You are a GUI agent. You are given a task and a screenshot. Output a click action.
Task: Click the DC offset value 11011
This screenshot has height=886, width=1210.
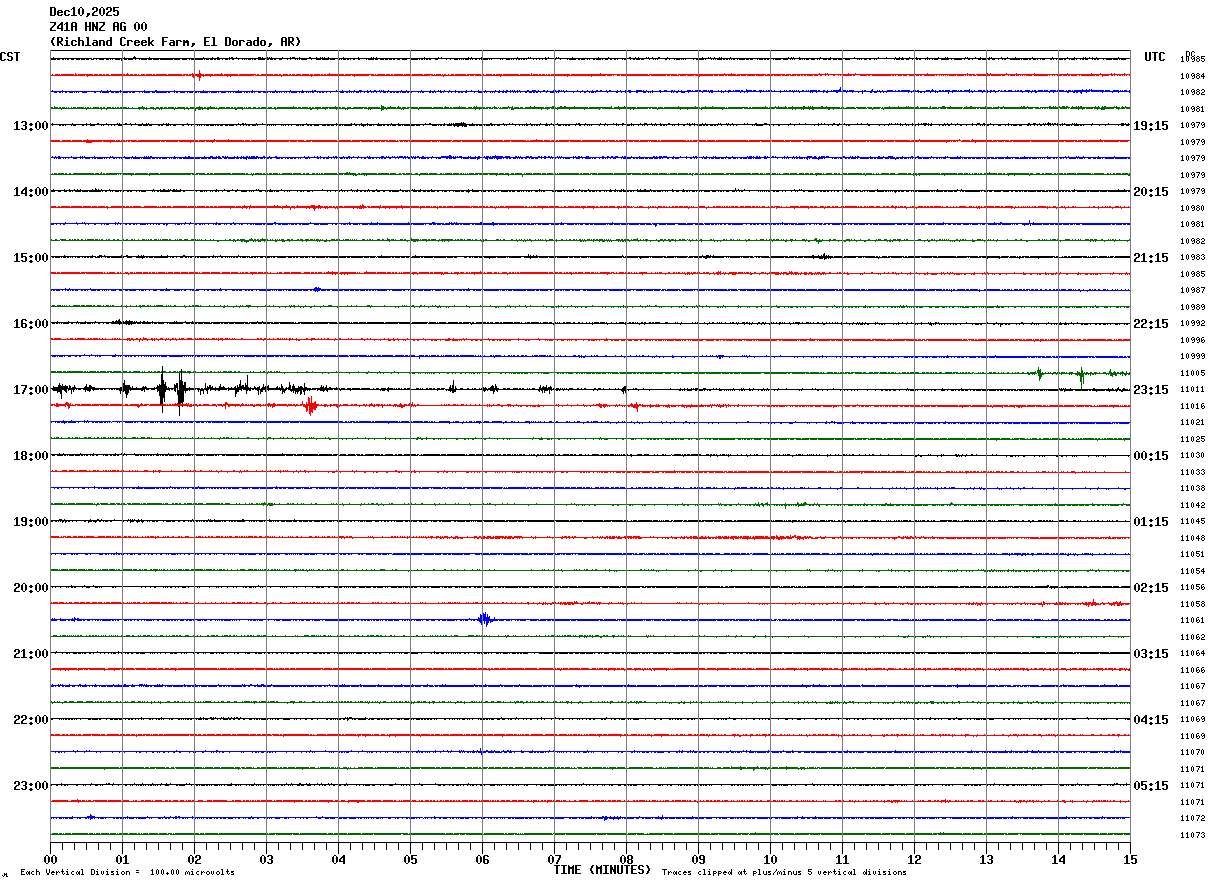click(x=1192, y=389)
